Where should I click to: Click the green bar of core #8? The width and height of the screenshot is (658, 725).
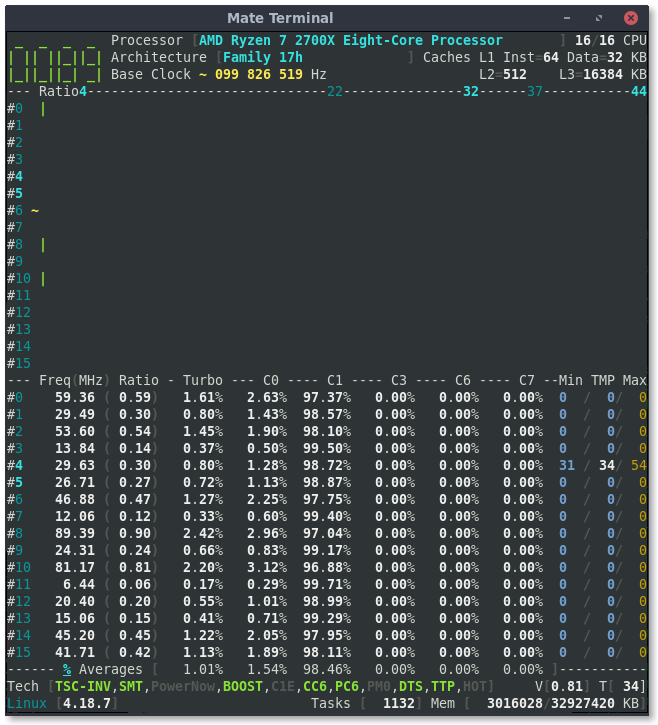pos(43,245)
